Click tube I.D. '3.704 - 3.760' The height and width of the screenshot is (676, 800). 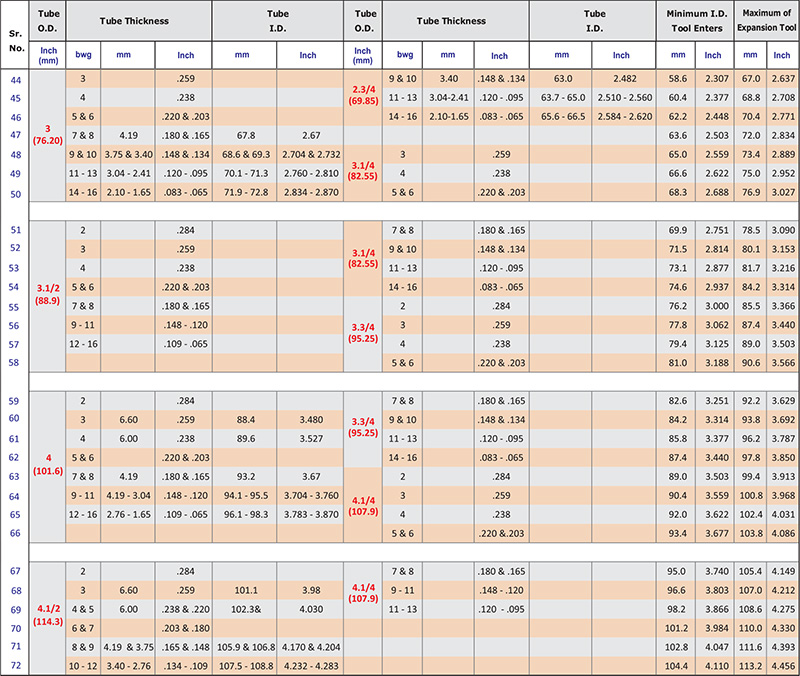(x=311, y=495)
